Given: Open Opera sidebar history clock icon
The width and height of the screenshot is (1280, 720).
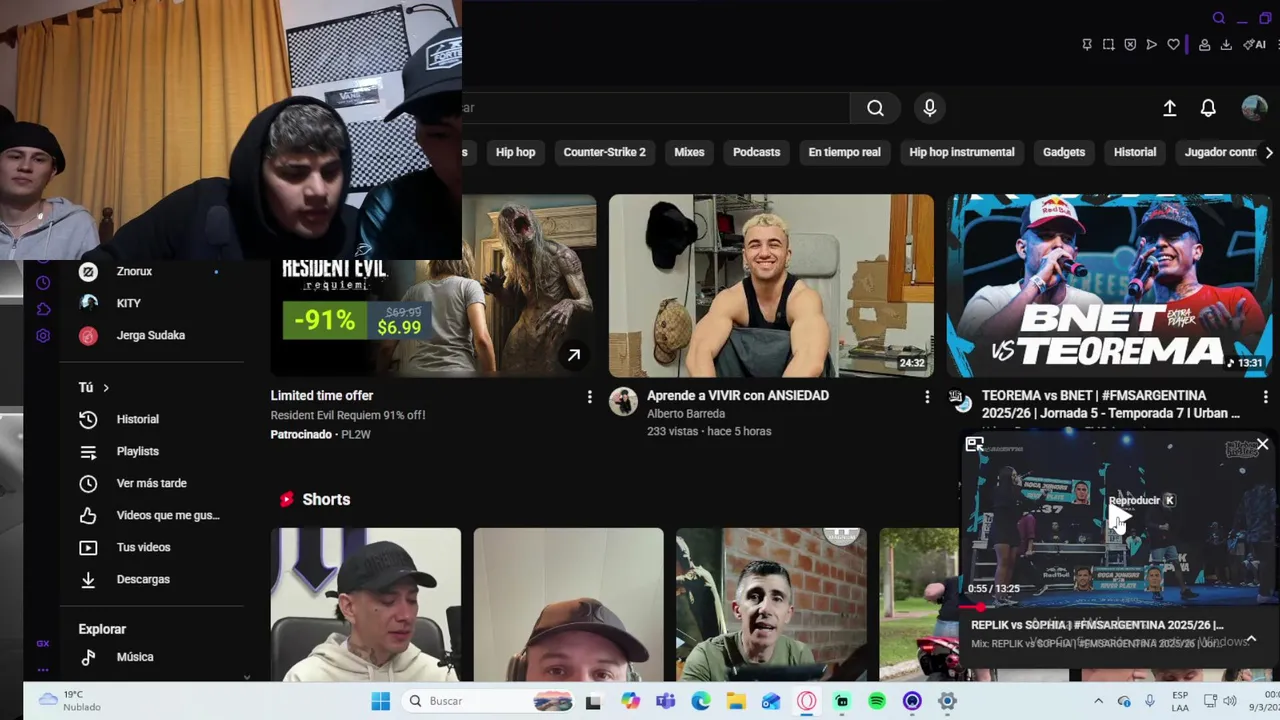Looking at the screenshot, I should point(43,283).
